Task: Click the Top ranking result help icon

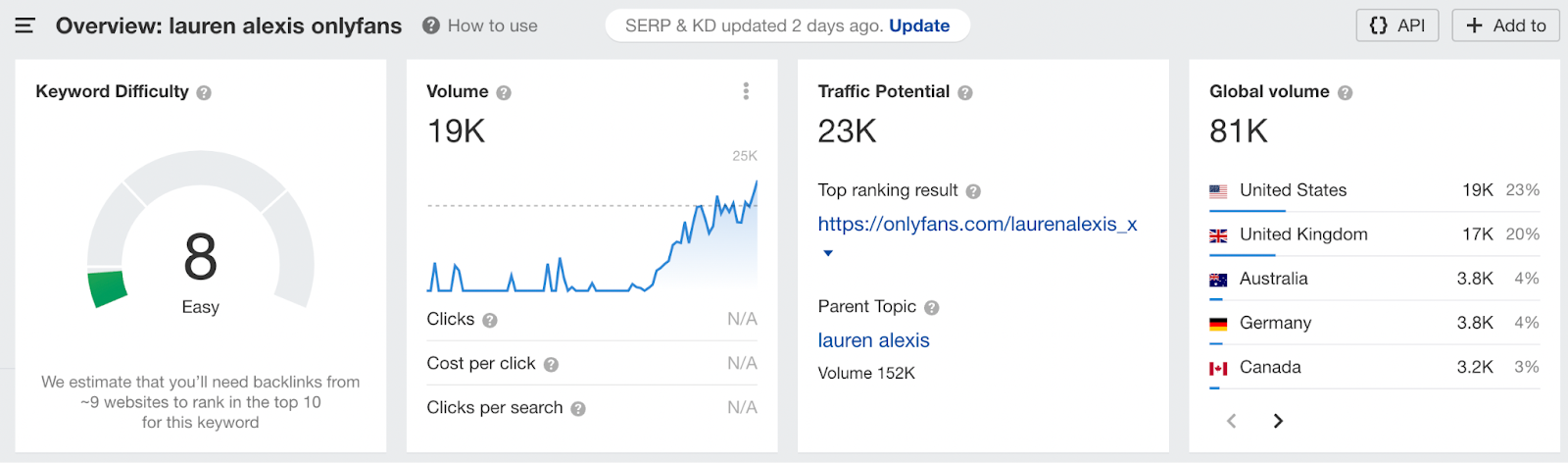Action: (x=973, y=191)
